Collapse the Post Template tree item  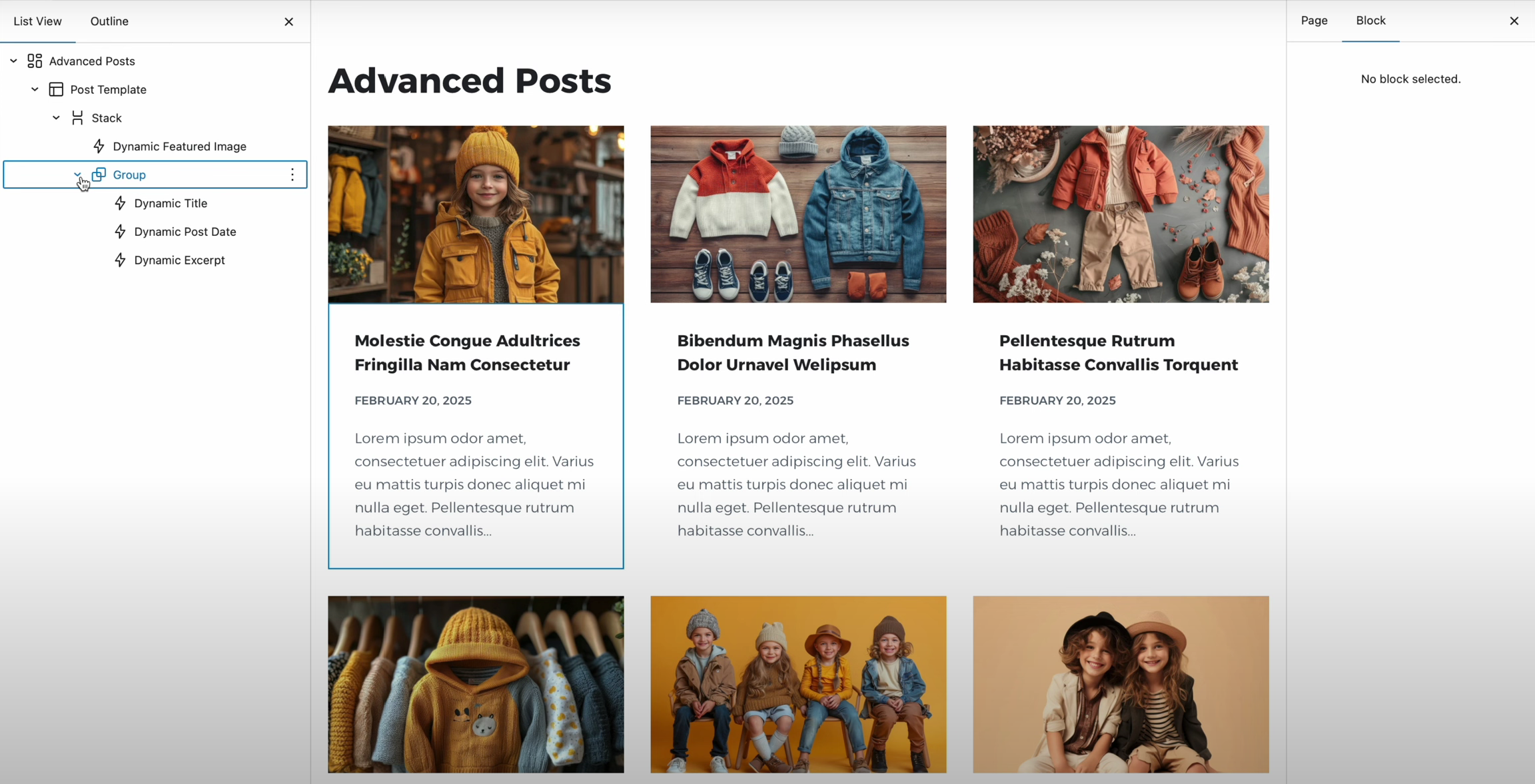pos(35,89)
